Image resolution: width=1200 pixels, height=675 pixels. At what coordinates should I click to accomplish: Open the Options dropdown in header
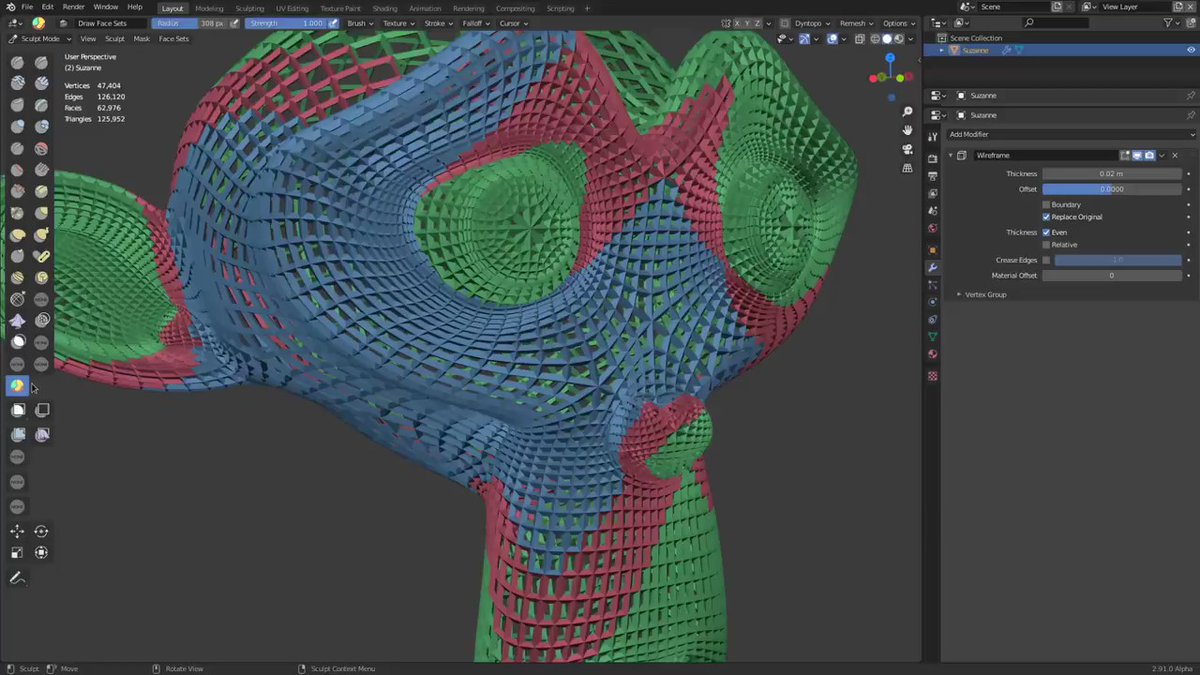(x=898, y=23)
